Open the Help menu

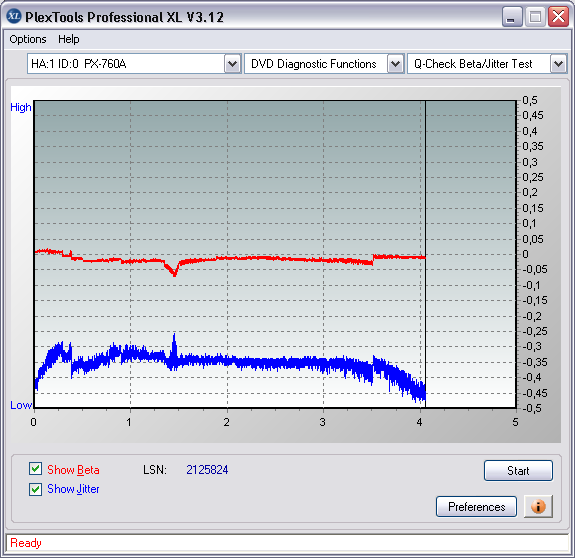[69, 39]
